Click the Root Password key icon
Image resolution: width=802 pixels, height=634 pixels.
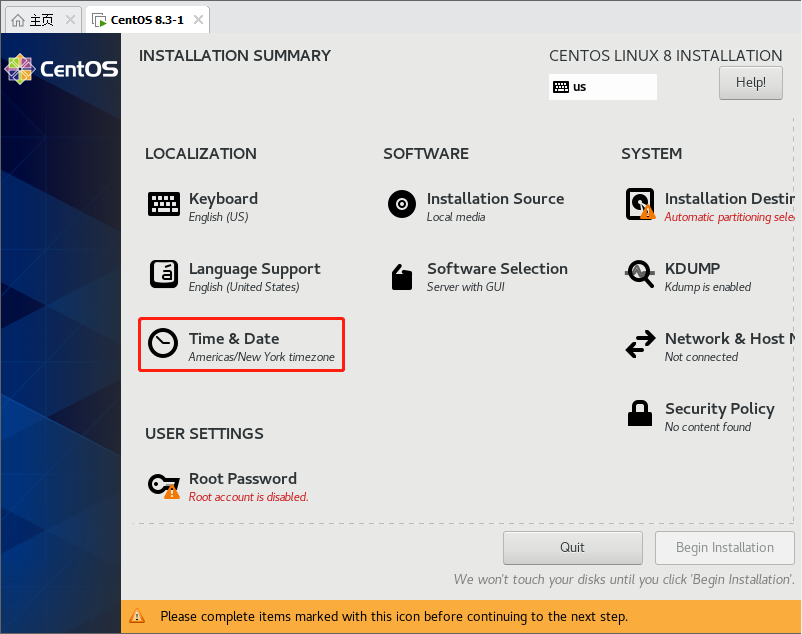click(x=164, y=485)
